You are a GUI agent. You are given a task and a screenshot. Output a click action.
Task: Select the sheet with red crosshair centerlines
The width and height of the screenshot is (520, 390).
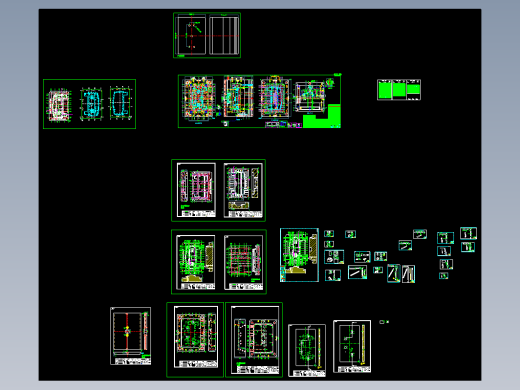pyautogui.click(x=130, y=336)
